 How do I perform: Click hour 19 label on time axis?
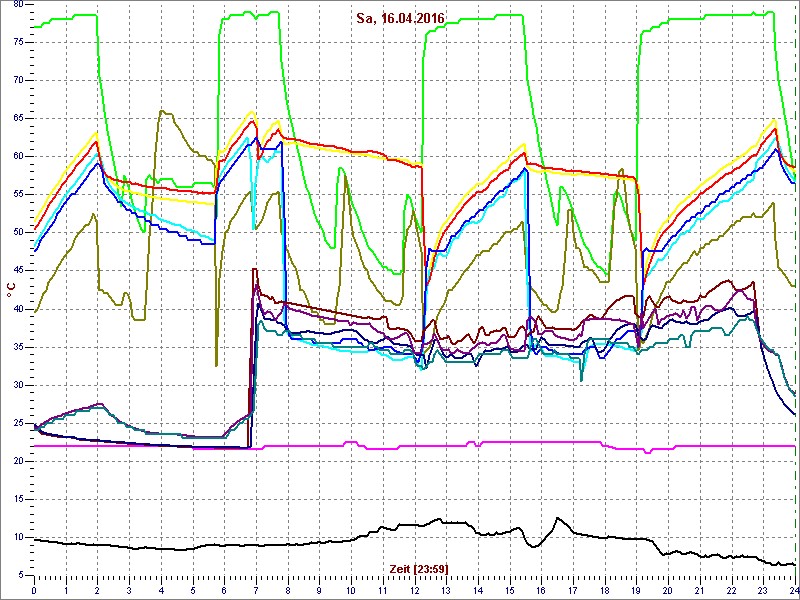click(636, 591)
